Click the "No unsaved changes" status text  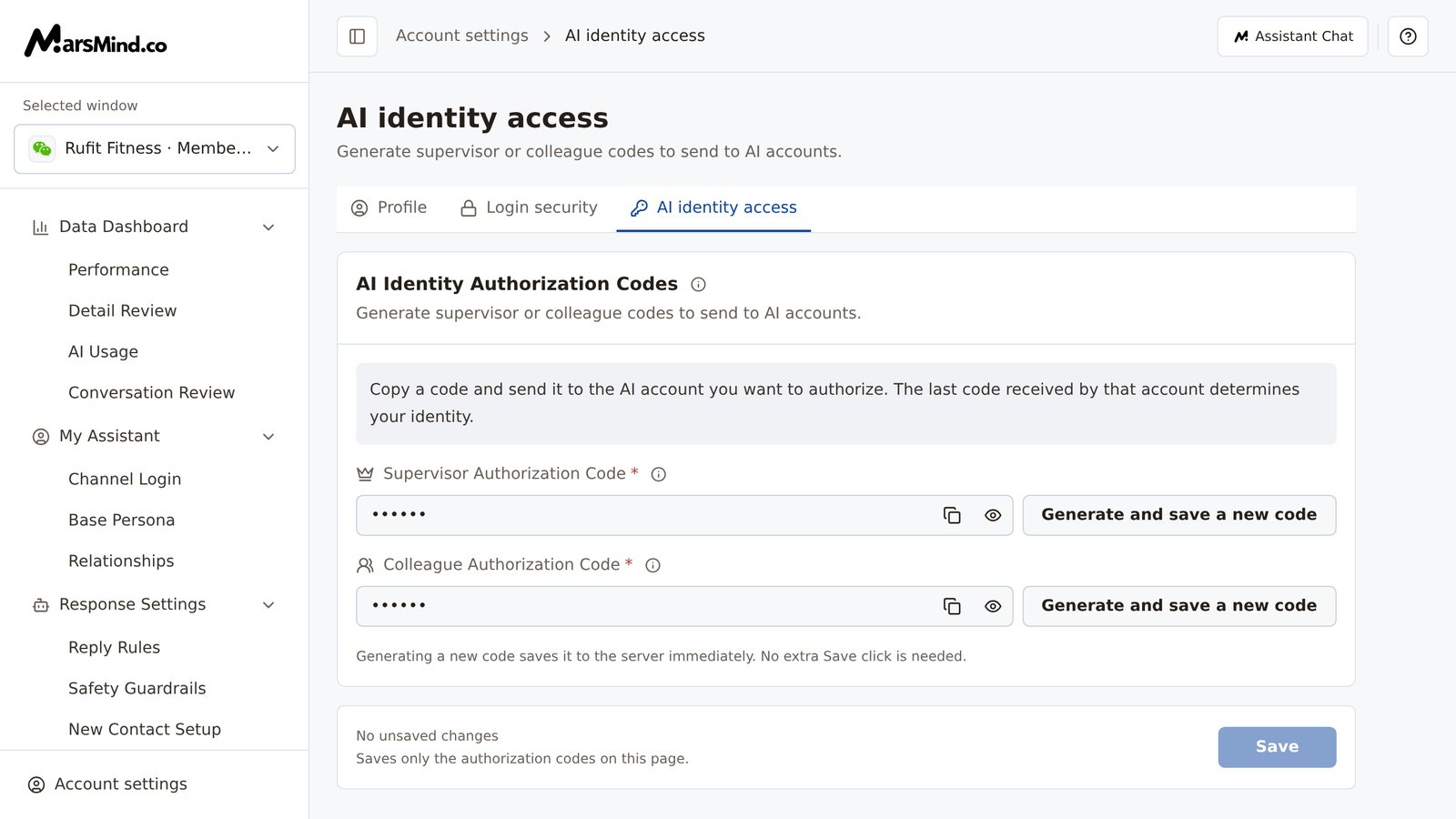point(427,735)
